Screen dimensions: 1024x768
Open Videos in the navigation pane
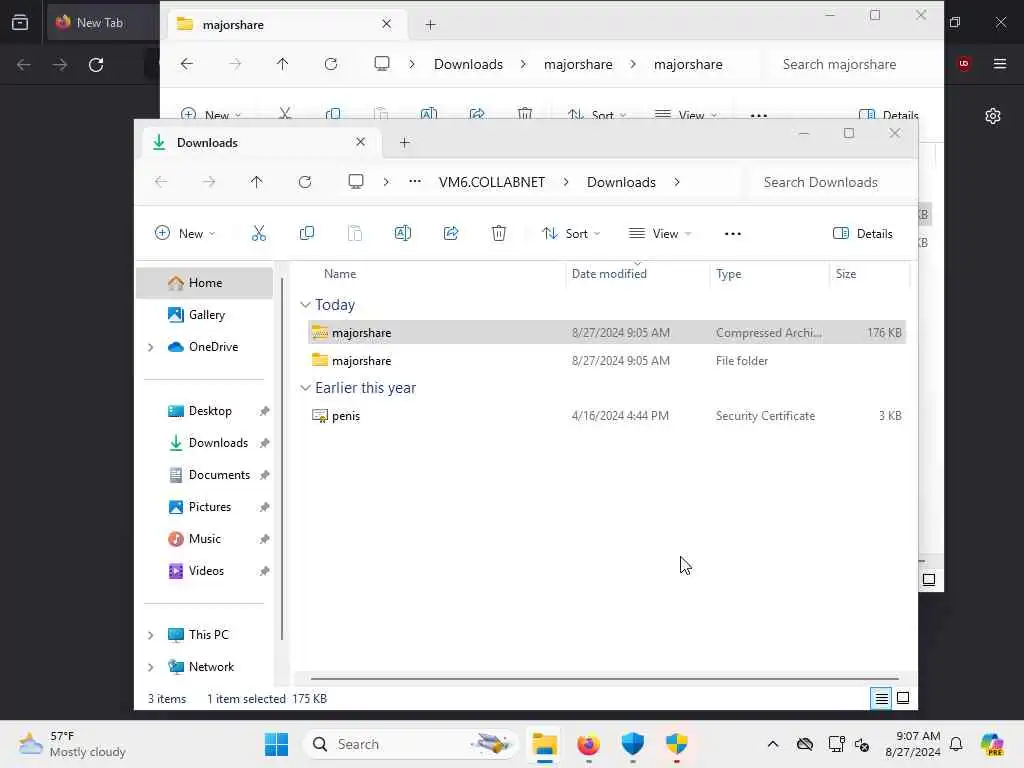click(x=204, y=571)
